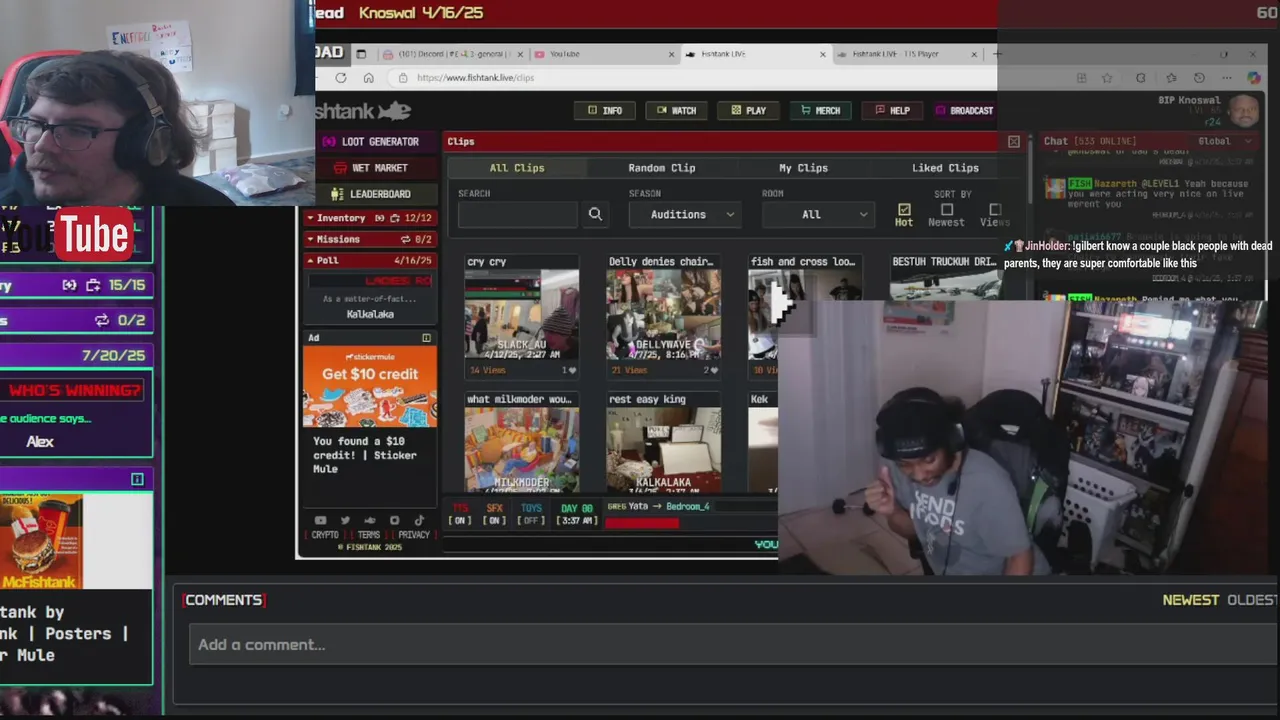Toggle SFX on/off
Viewport: 1280px width, 720px height.
coord(495,514)
